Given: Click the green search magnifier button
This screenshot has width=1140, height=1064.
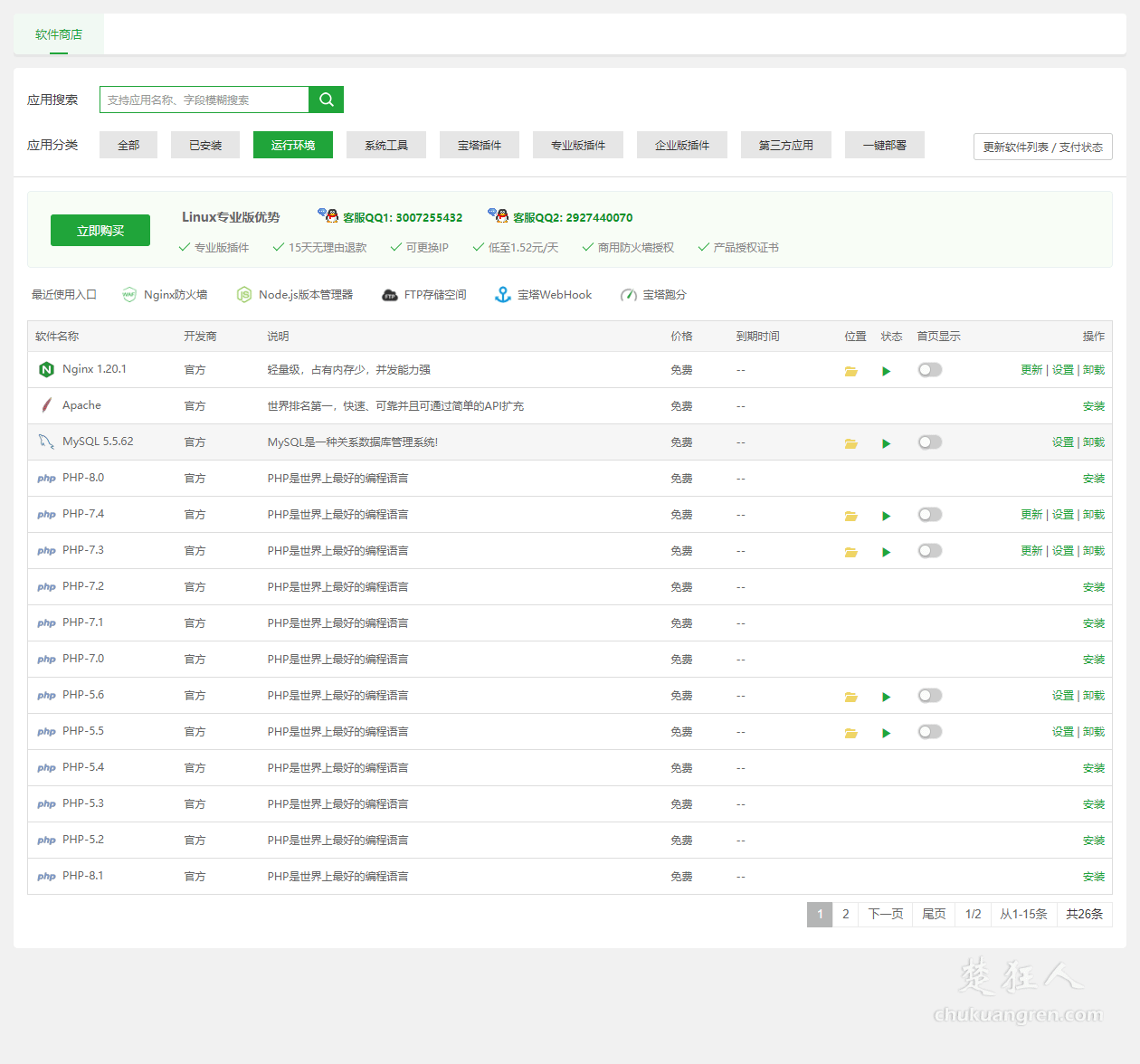Looking at the screenshot, I should [326, 100].
